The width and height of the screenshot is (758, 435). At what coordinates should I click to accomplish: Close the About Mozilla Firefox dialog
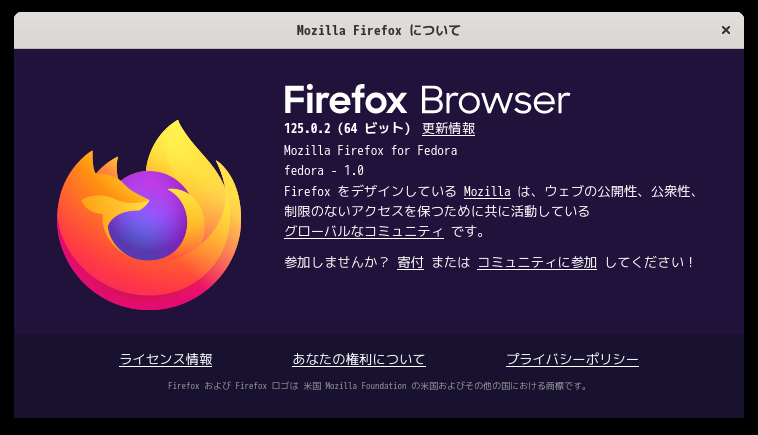[x=726, y=30]
